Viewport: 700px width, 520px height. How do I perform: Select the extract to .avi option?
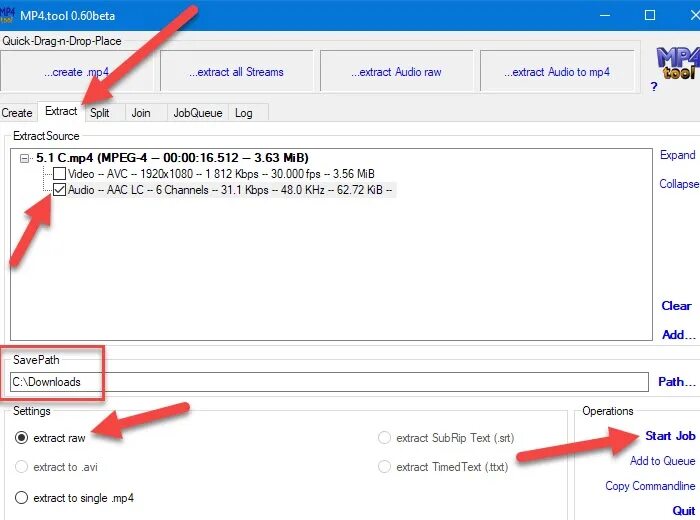21,467
